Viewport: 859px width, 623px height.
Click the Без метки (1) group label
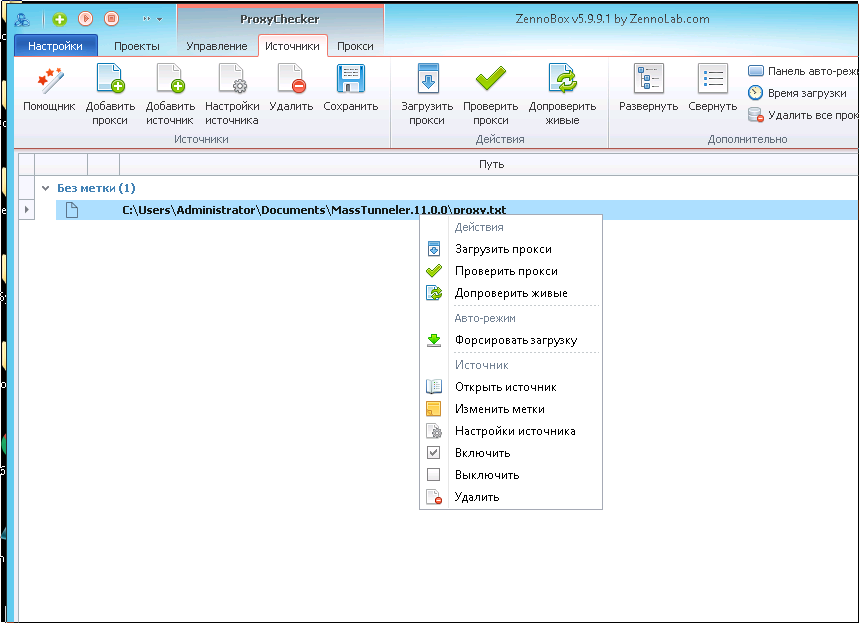point(96,188)
